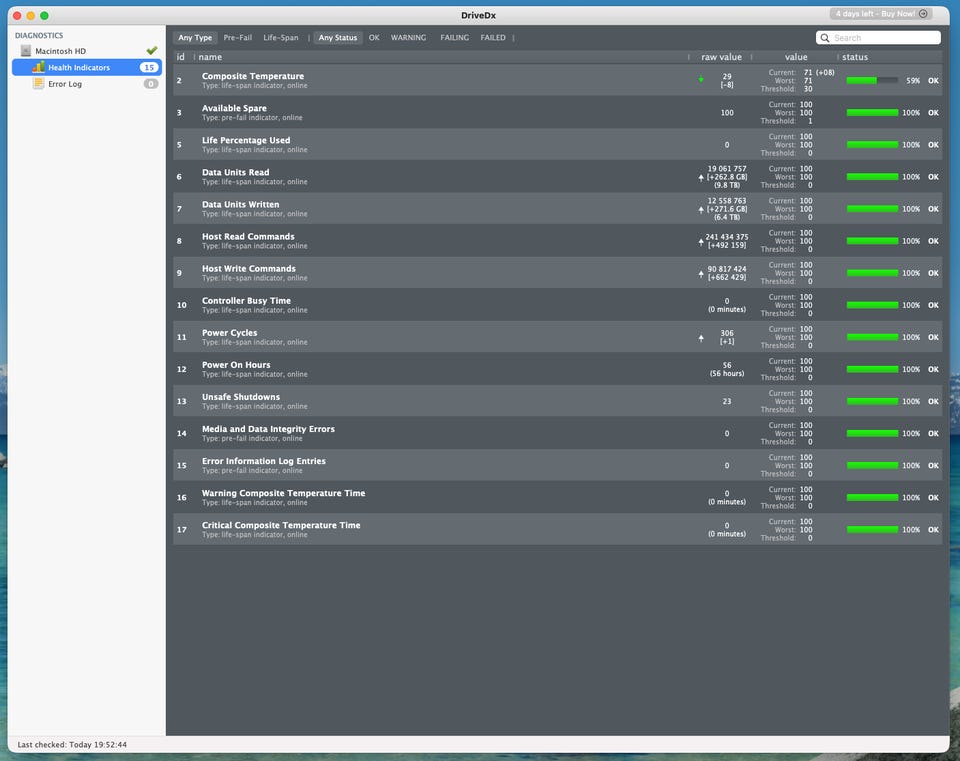
Task: Click the Composite Temperature 59% status bar
Action: [872, 81]
